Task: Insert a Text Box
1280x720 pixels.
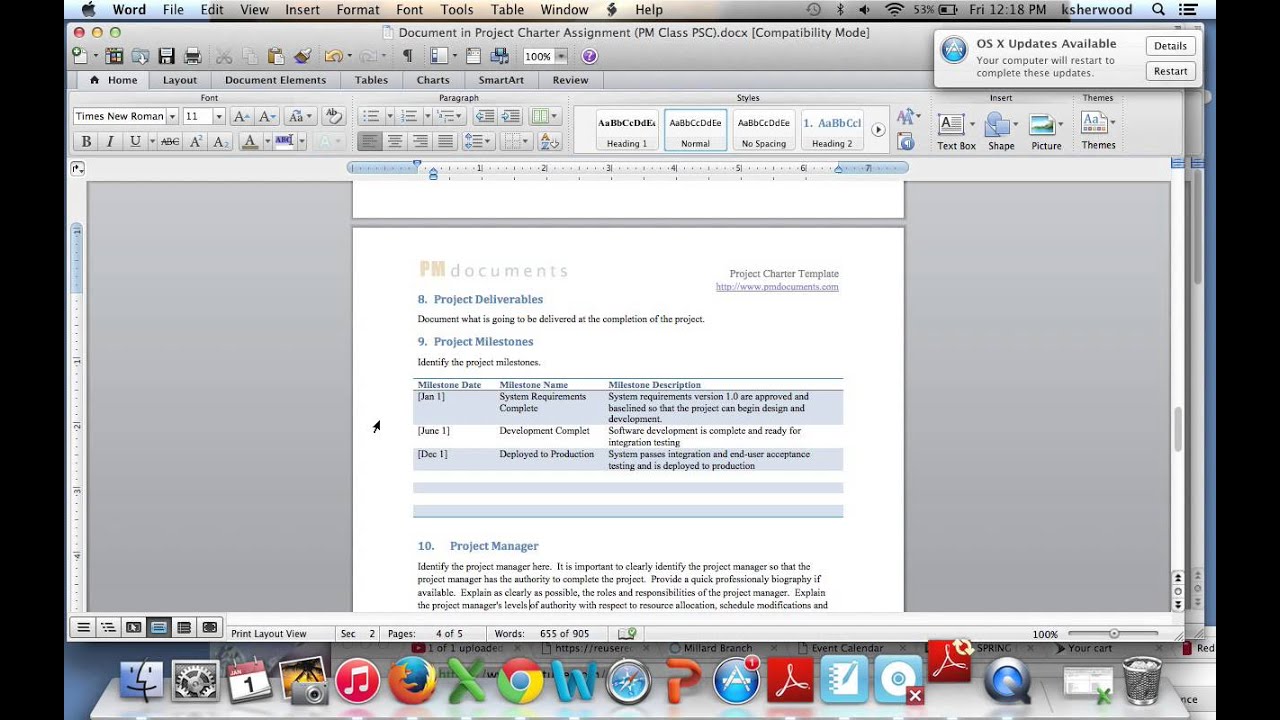Action: pos(955,131)
